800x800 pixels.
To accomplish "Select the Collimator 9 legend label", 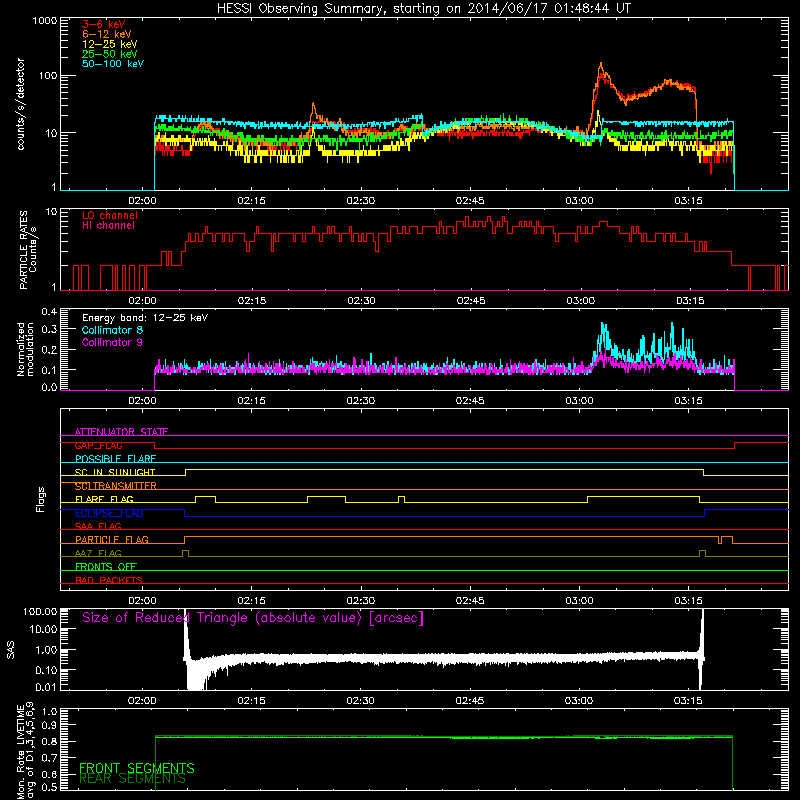I will point(112,342).
